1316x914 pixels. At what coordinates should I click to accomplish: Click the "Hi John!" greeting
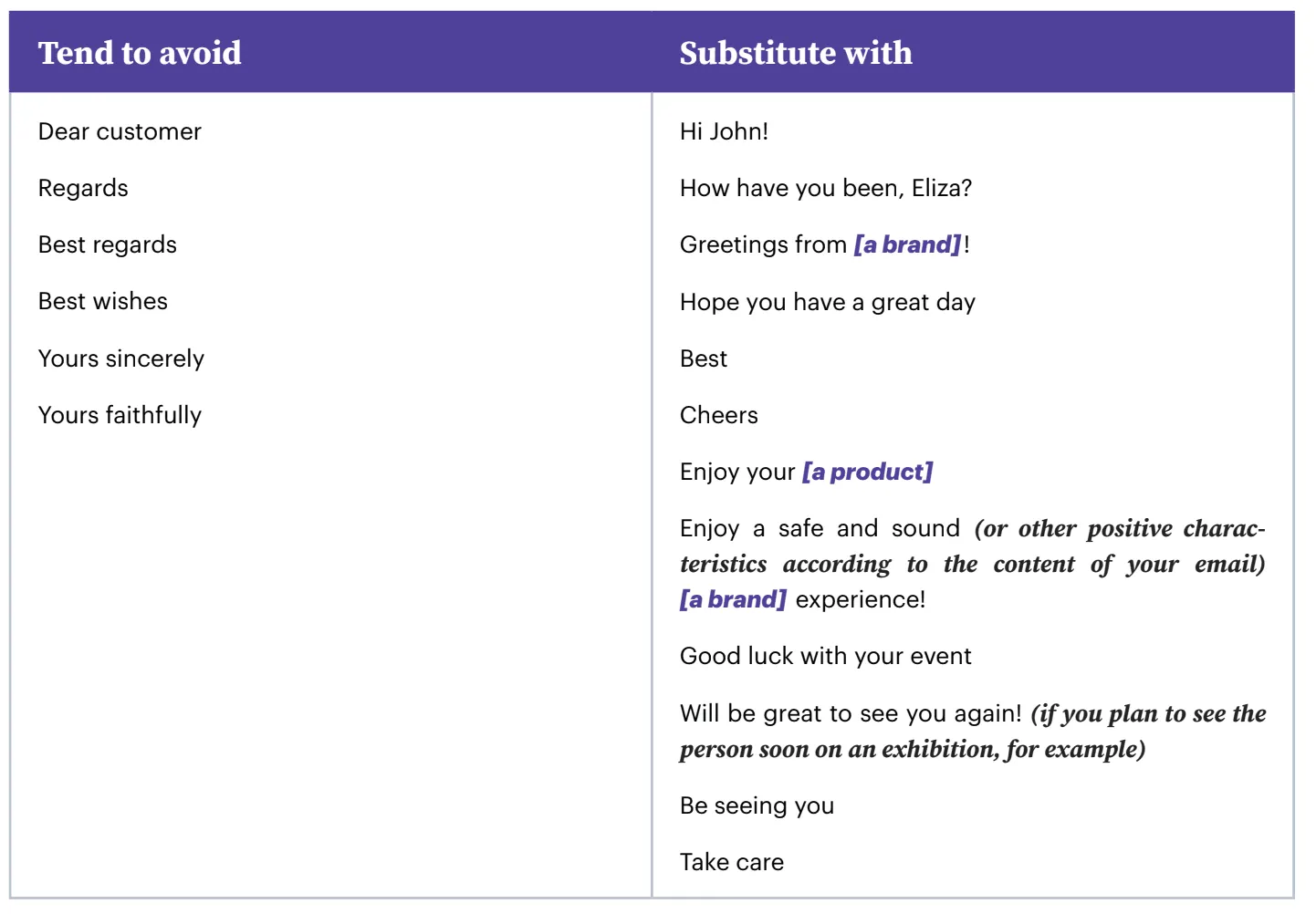pyautogui.click(x=724, y=131)
